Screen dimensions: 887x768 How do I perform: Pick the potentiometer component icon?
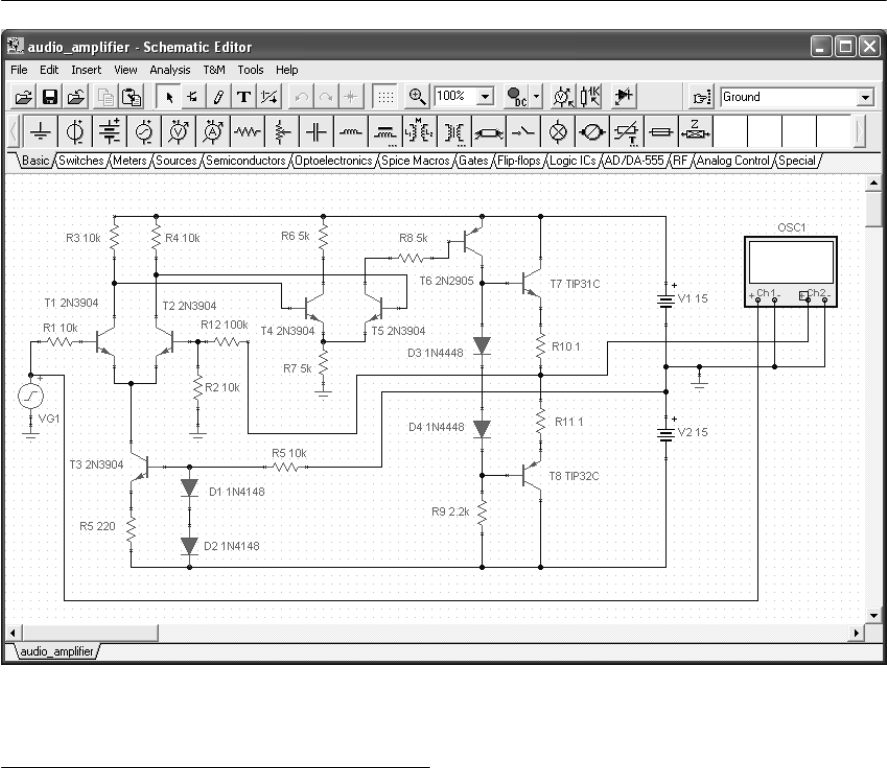click(282, 132)
